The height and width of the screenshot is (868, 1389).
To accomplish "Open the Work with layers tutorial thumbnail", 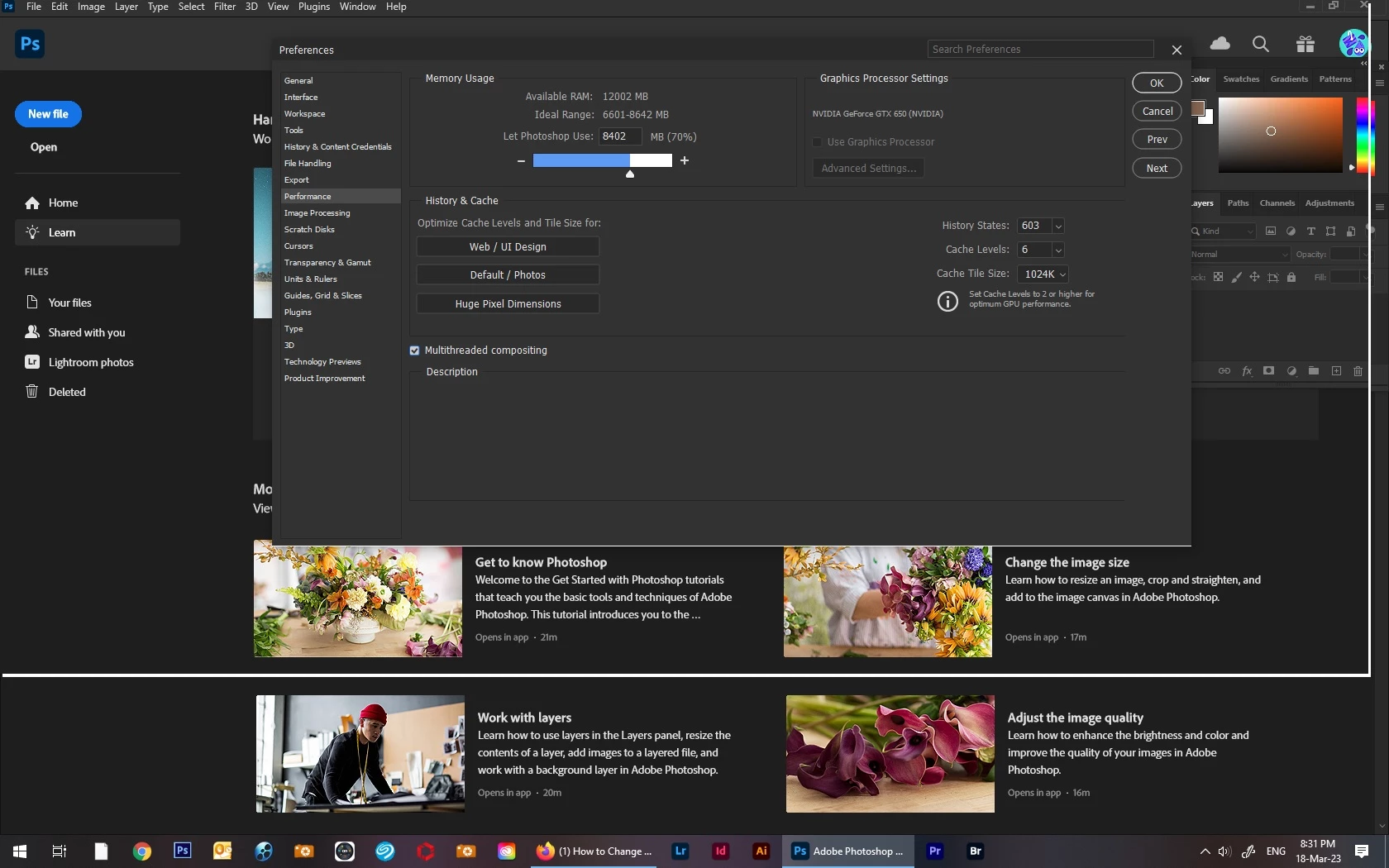I will click(360, 754).
